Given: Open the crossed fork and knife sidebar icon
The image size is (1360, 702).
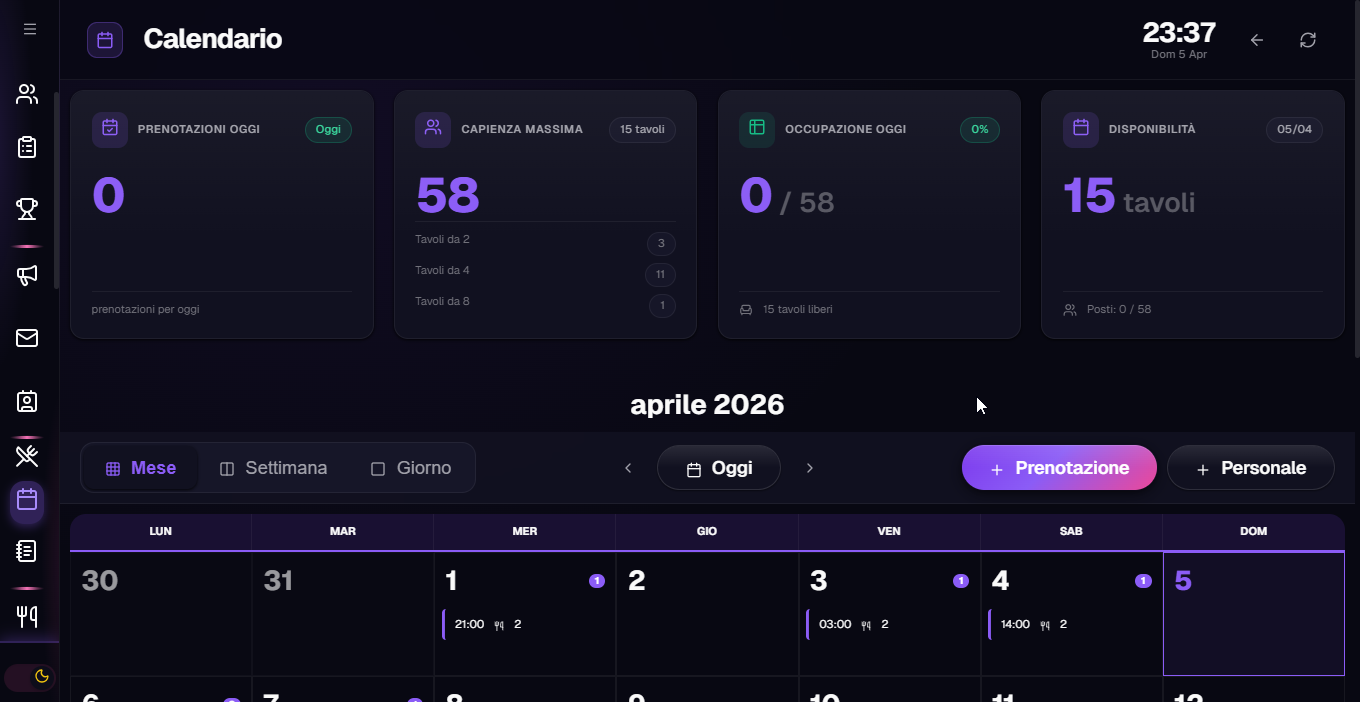Looking at the screenshot, I should click(27, 456).
